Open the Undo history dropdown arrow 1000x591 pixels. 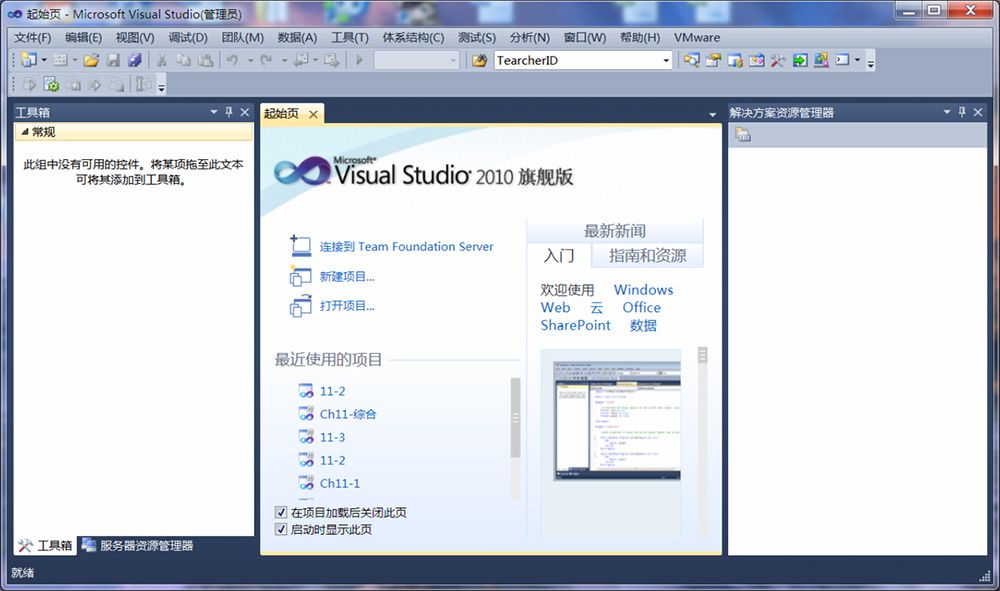(x=250, y=61)
